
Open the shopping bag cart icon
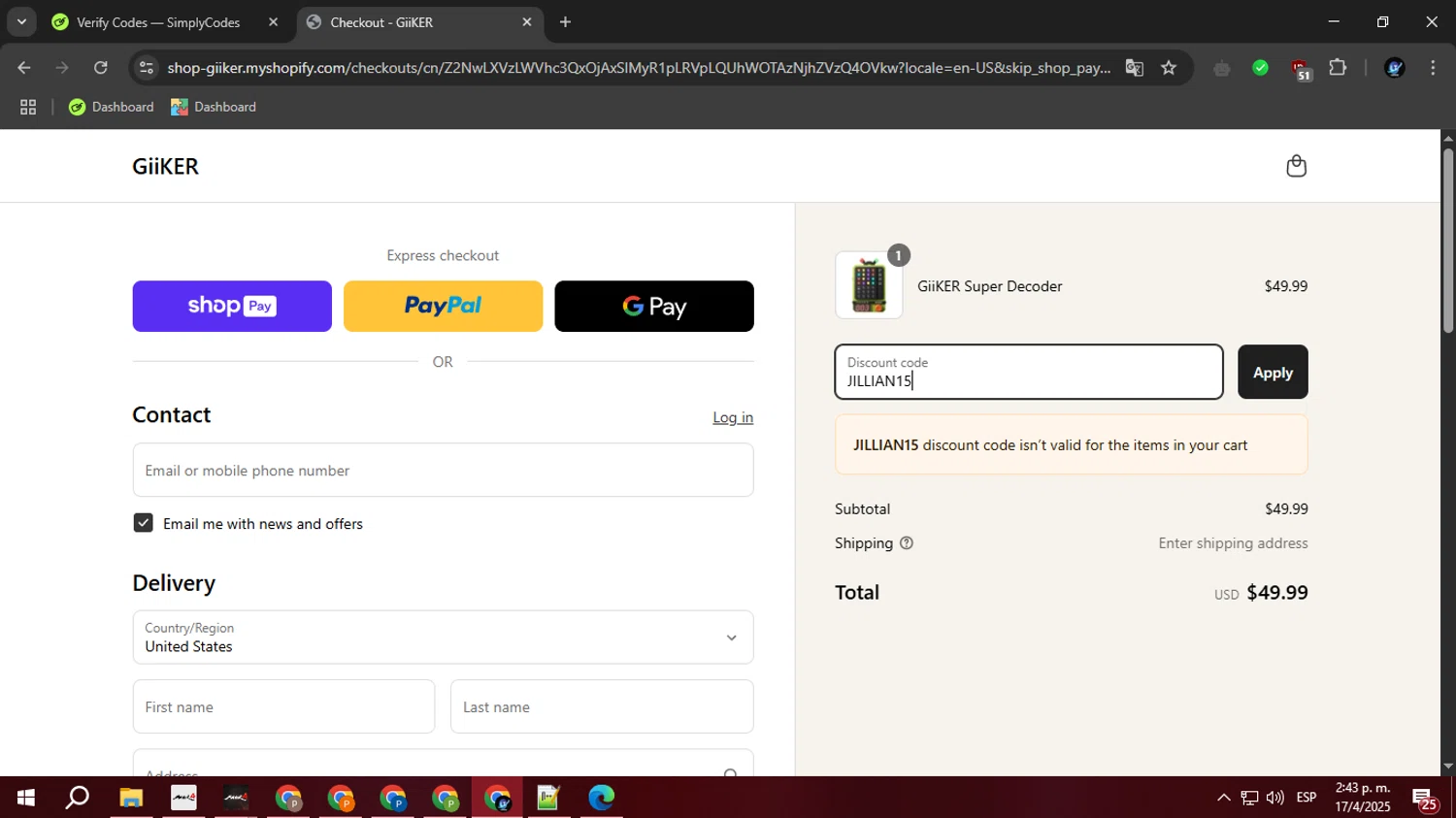coord(1296,166)
